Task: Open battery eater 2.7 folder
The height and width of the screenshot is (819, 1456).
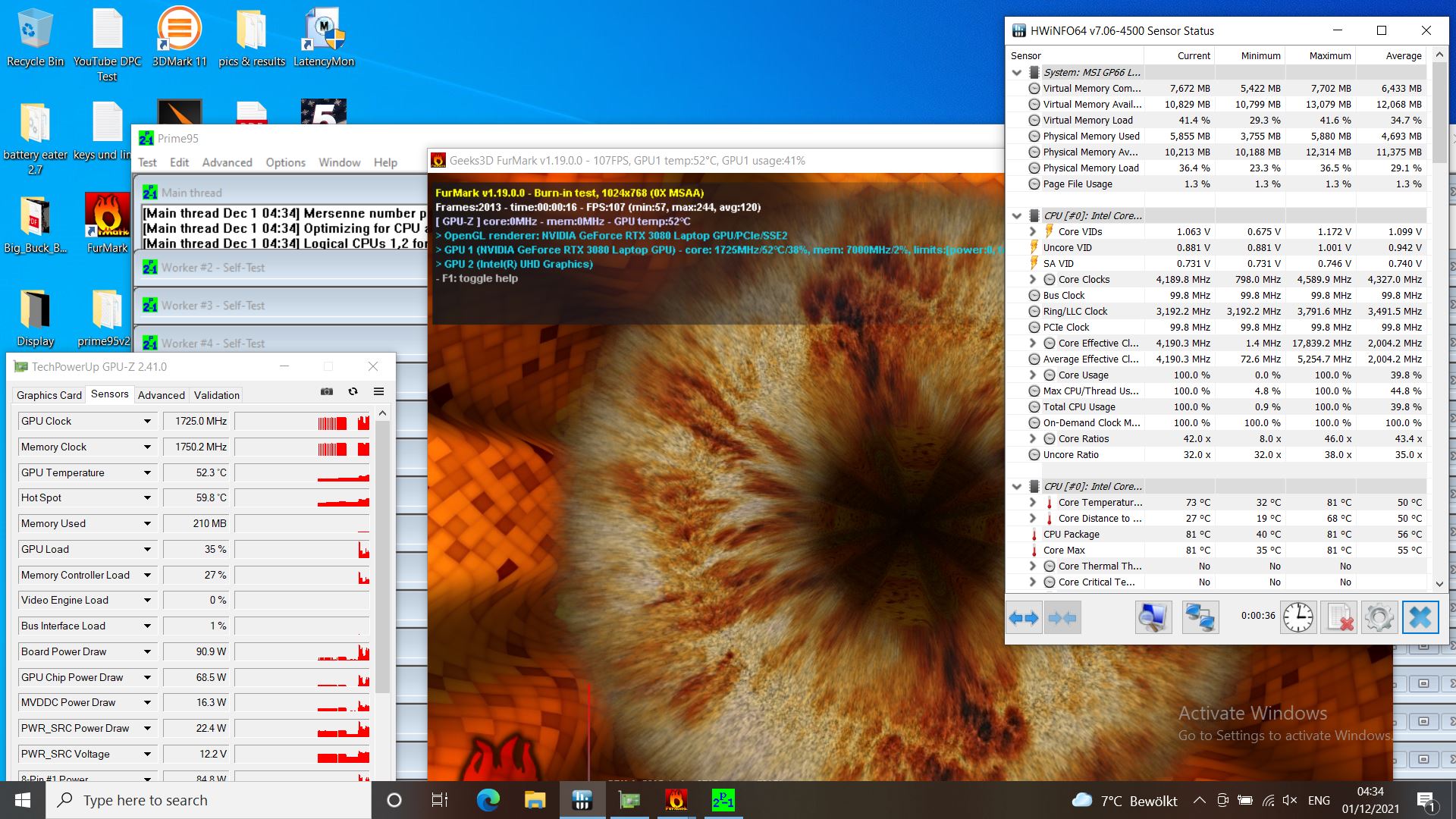Action: [35, 138]
